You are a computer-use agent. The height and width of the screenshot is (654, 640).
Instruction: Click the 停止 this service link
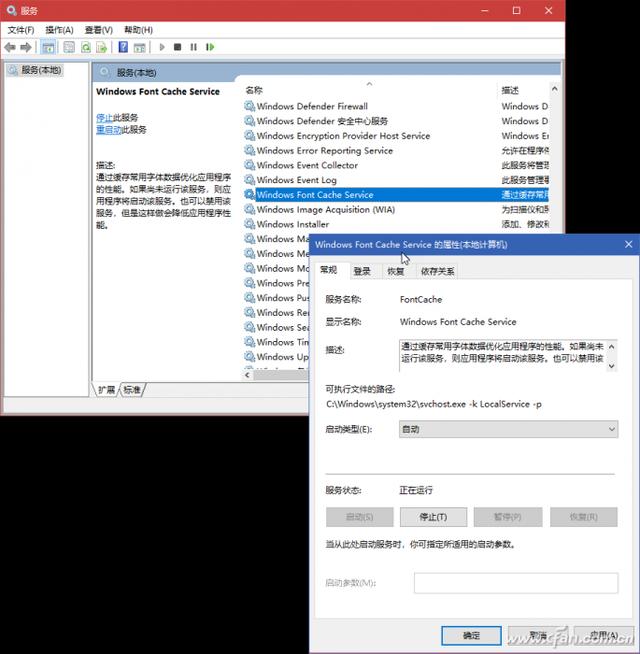[x=104, y=118]
